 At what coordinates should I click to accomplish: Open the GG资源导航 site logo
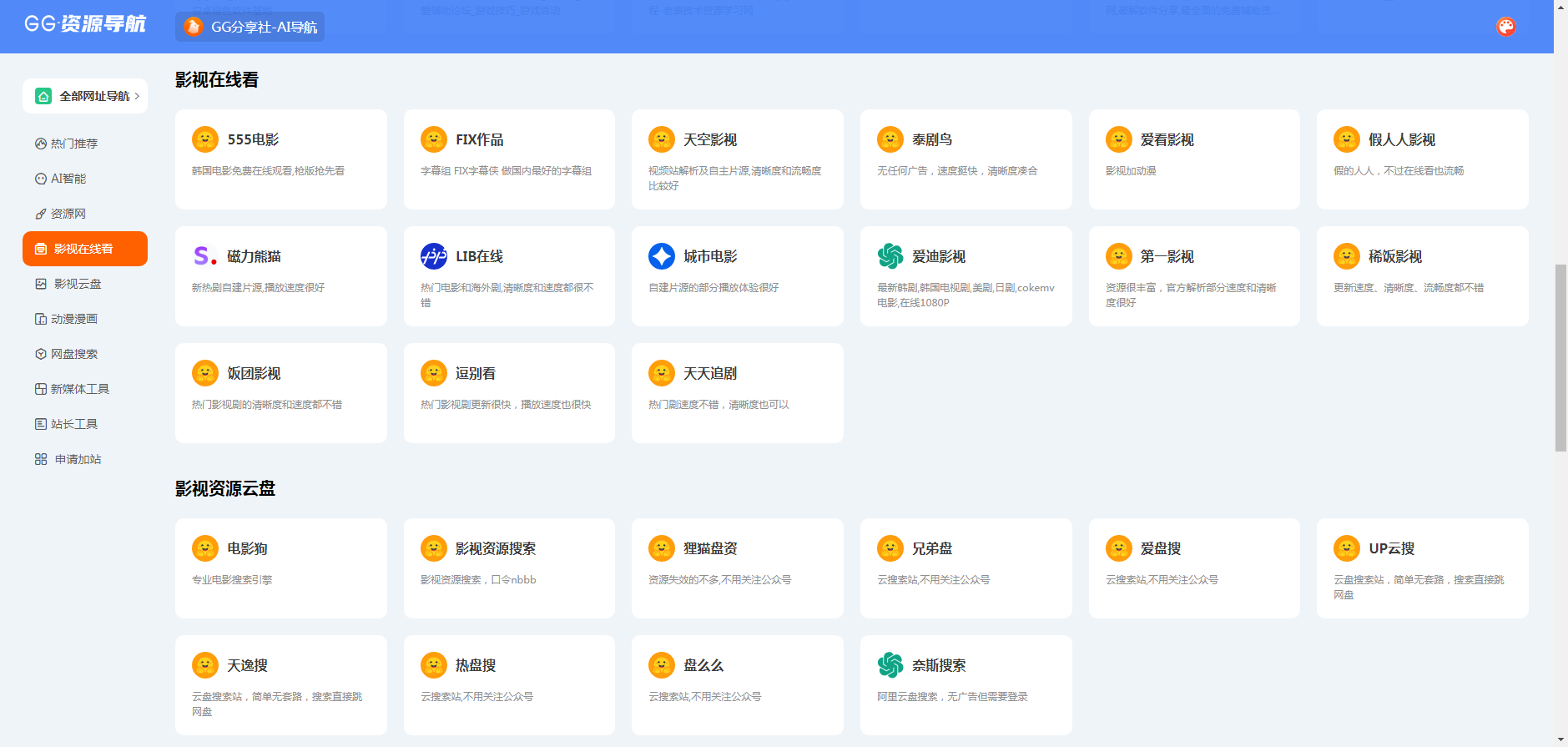point(85,23)
